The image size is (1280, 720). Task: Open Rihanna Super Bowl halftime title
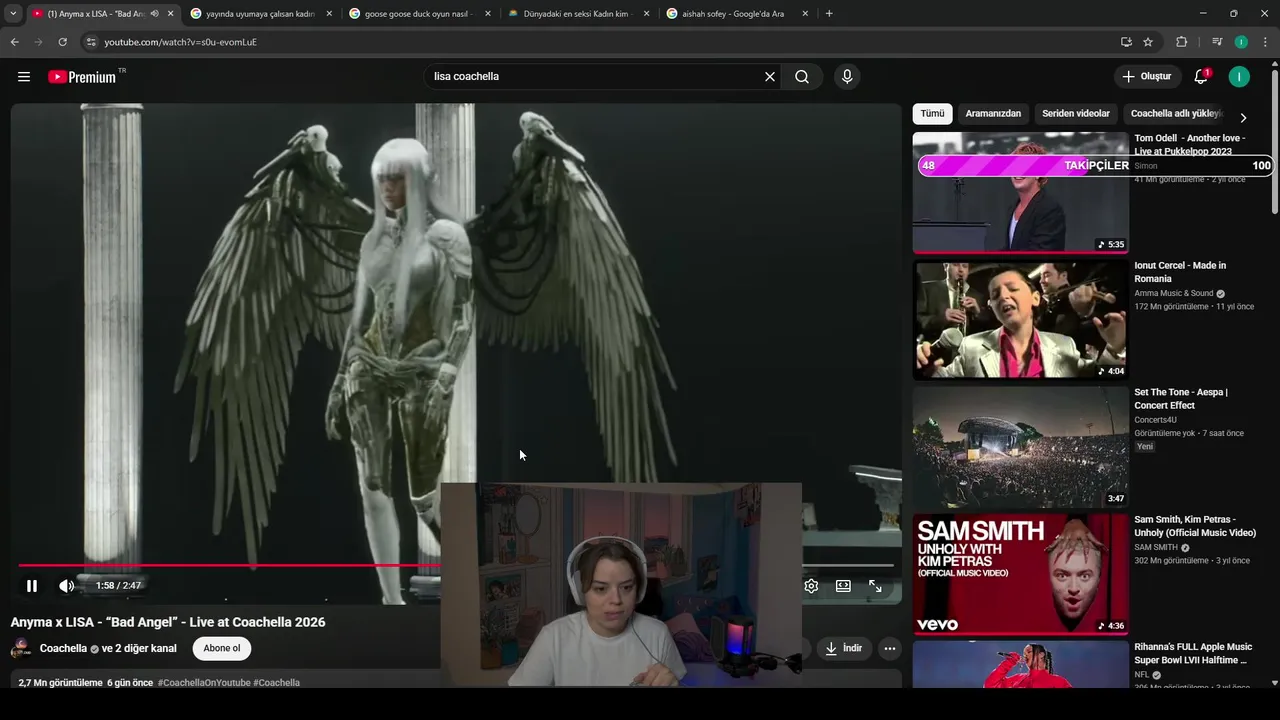click(x=1193, y=654)
